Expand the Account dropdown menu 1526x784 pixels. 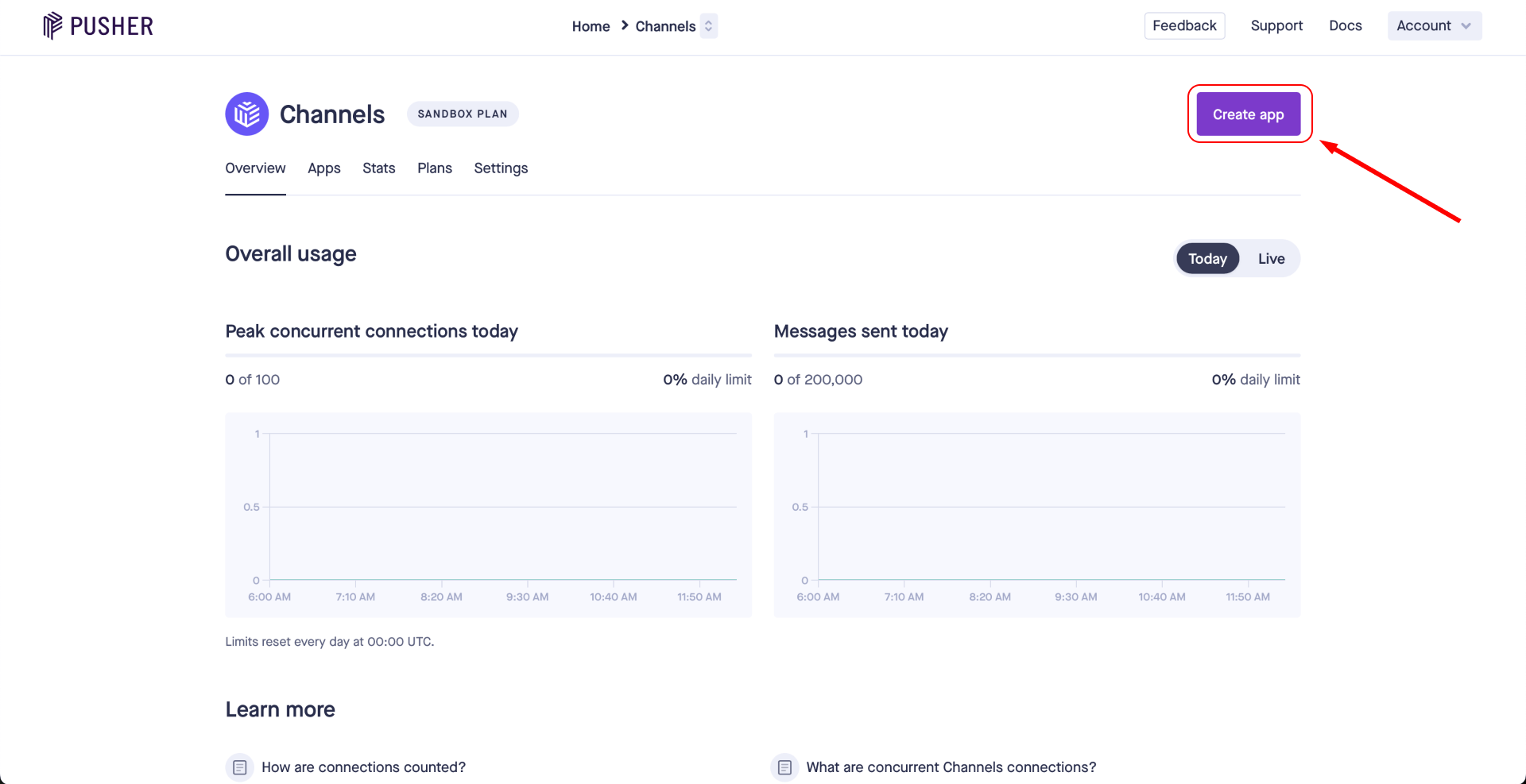point(1434,26)
